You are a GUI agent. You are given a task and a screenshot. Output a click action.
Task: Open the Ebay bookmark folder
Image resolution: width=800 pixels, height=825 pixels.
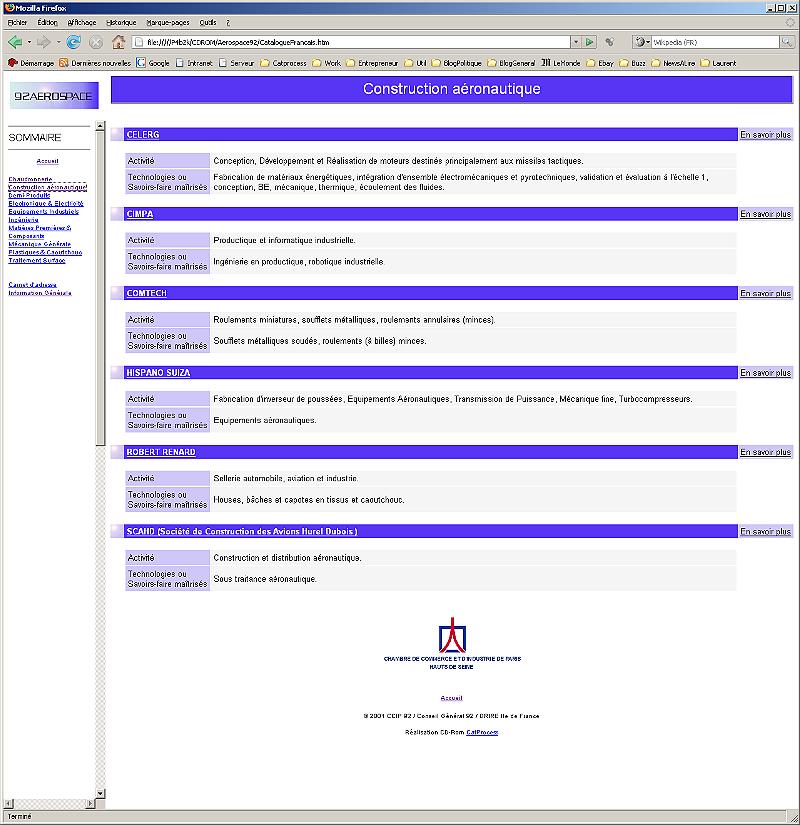[x=600, y=63]
